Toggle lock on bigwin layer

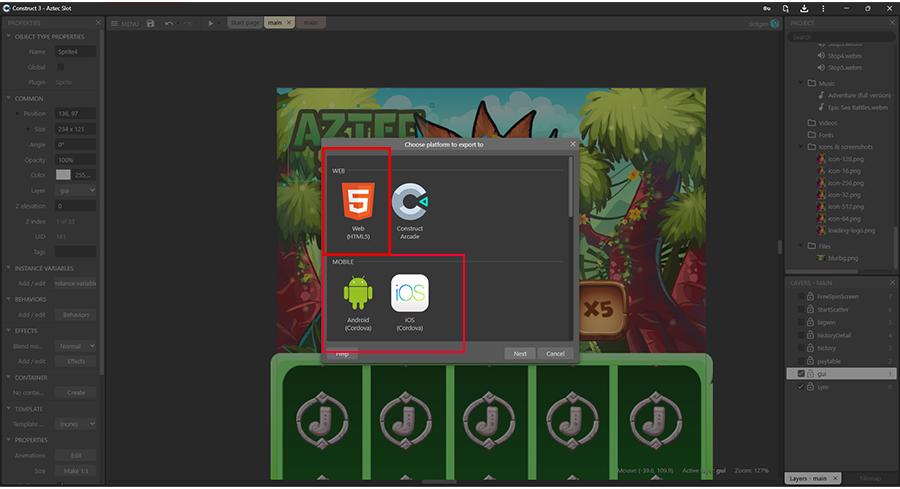click(x=810, y=323)
